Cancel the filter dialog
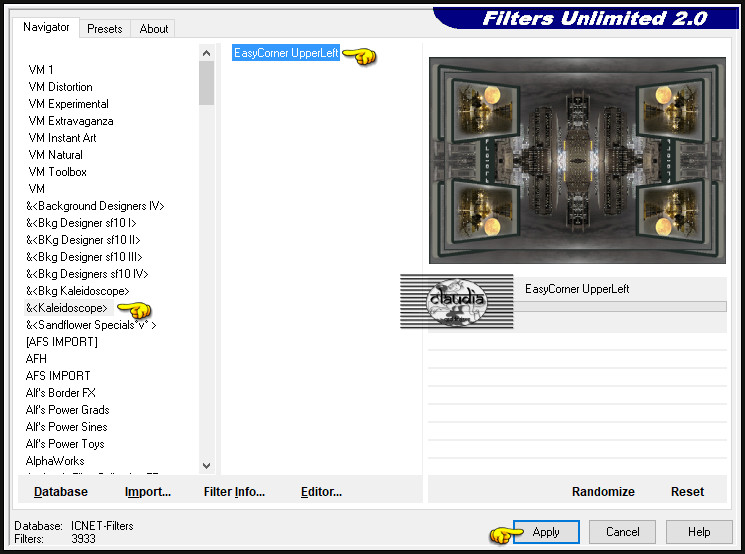Screen dimensions: 745x554 click(x=622, y=532)
